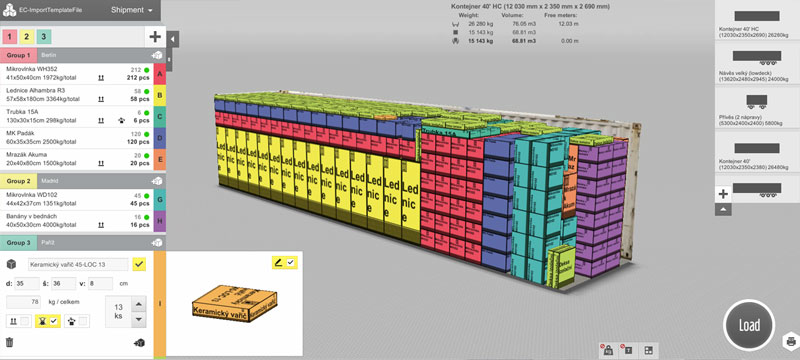The image size is (800, 360).
Task: Select the Group 3 header label
Action: click(x=18, y=243)
